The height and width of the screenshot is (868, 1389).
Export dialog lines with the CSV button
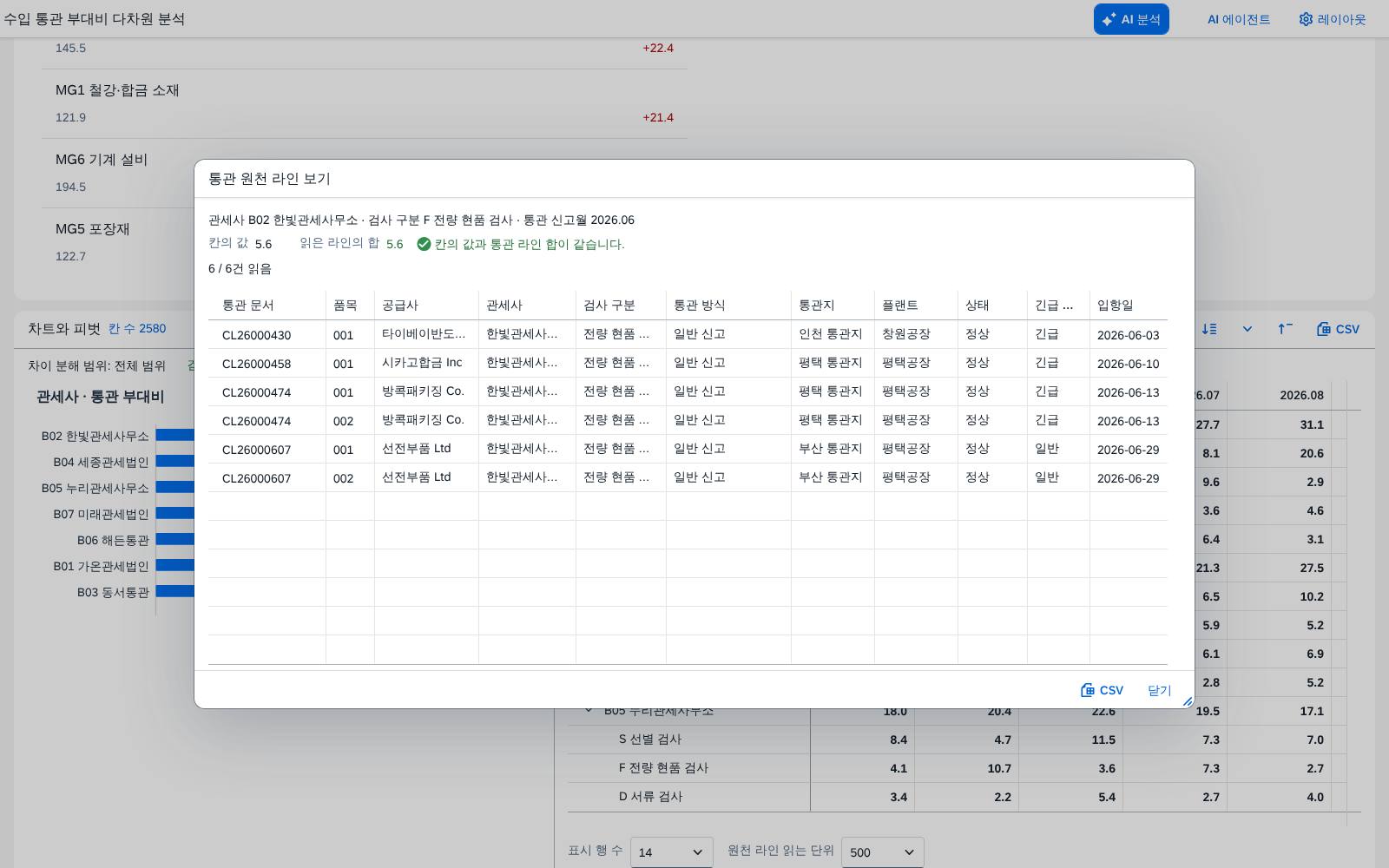click(1102, 690)
